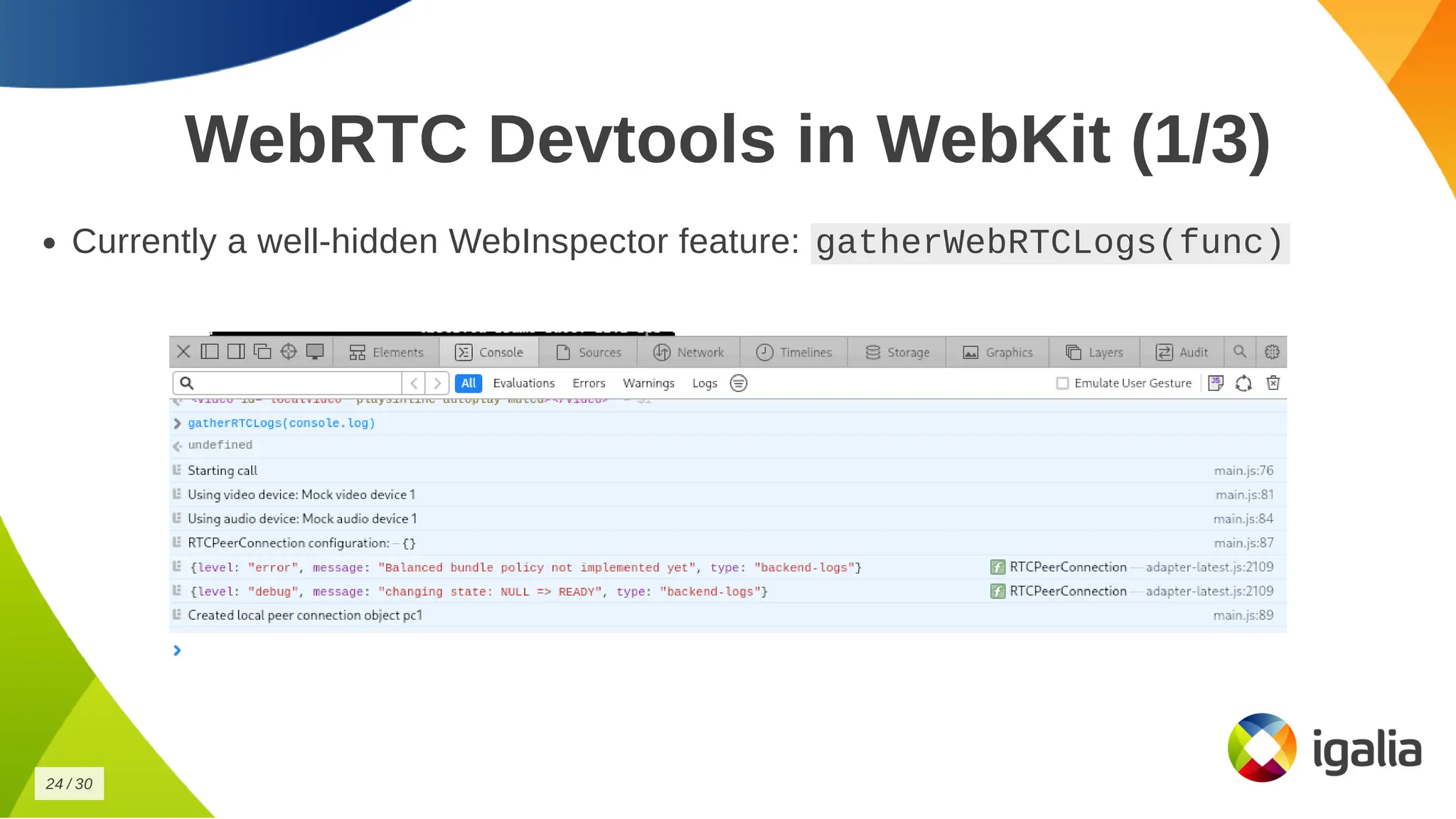
Task: Click function icon on the debug log row
Action: [997, 591]
